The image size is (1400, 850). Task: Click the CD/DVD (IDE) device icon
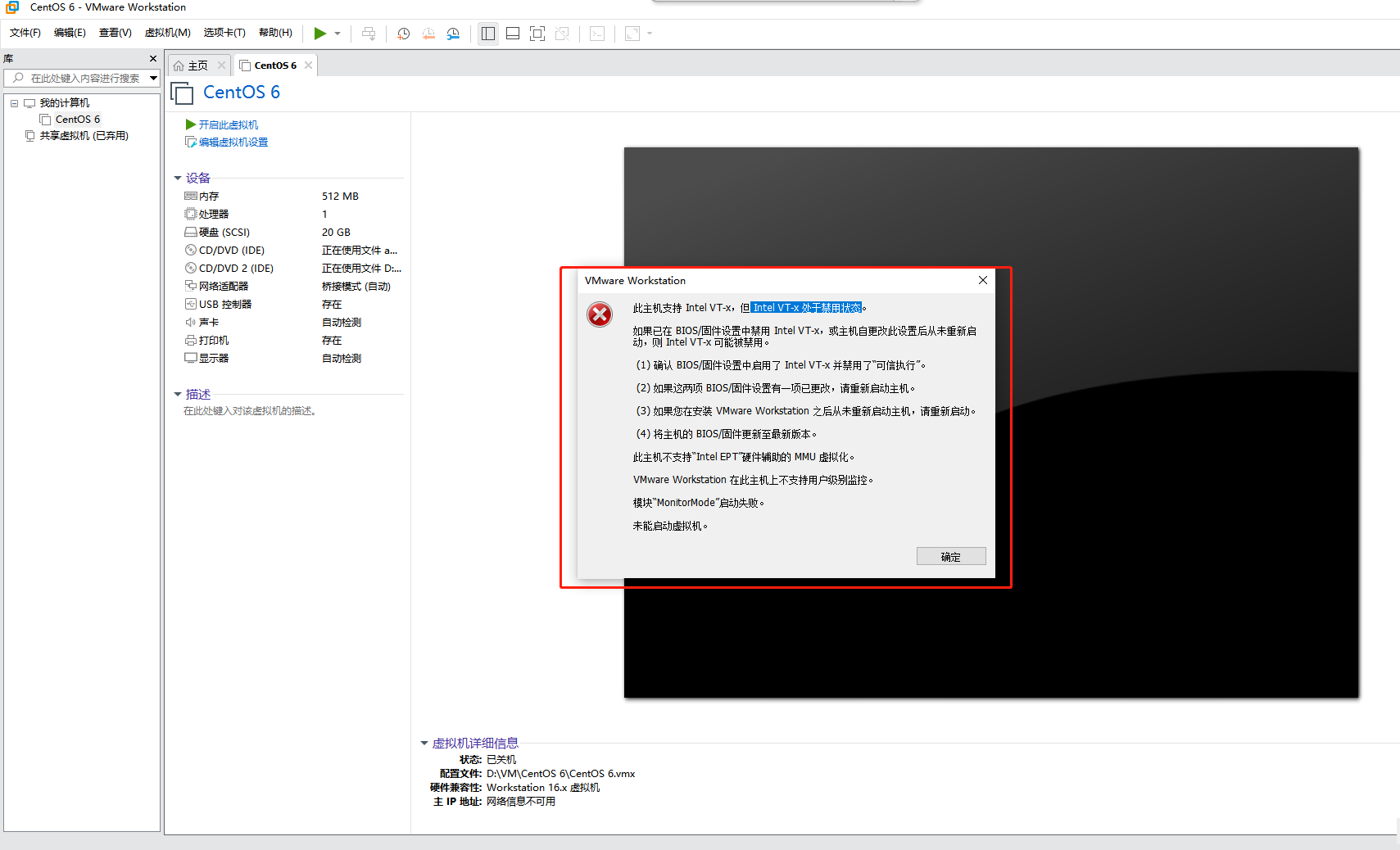click(191, 251)
